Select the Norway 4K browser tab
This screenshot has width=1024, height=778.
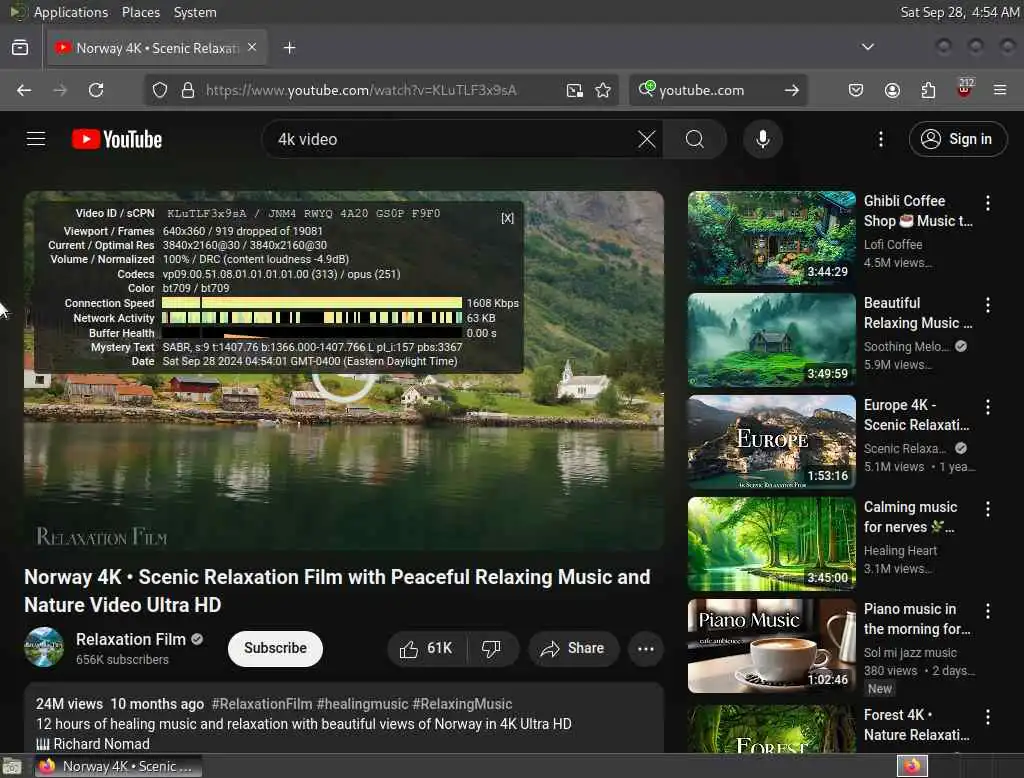157,48
